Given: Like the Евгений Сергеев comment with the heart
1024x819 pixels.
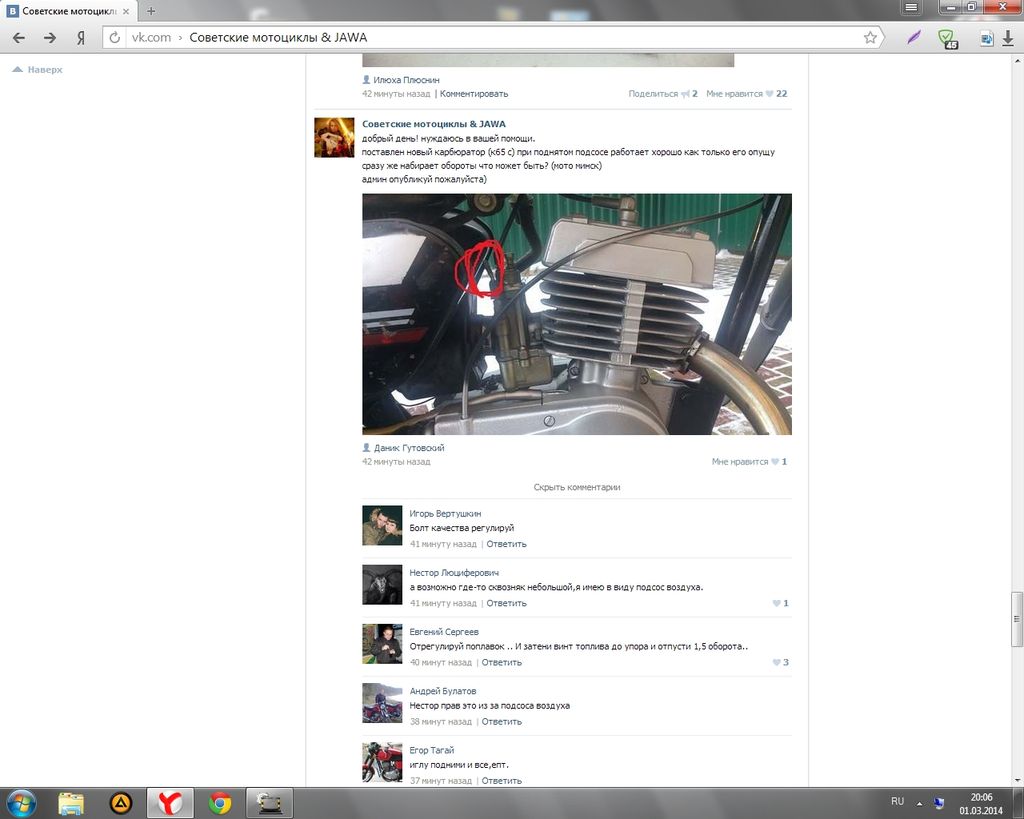Looking at the screenshot, I should (x=777, y=662).
